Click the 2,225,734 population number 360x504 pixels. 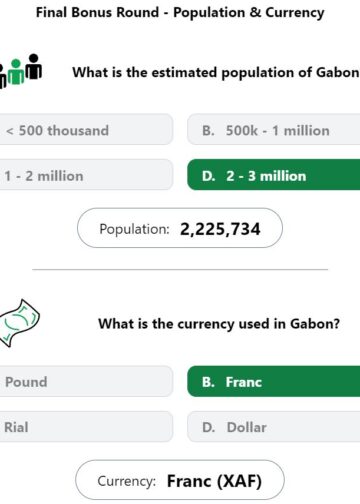pyautogui.click(x=220, y=229)
